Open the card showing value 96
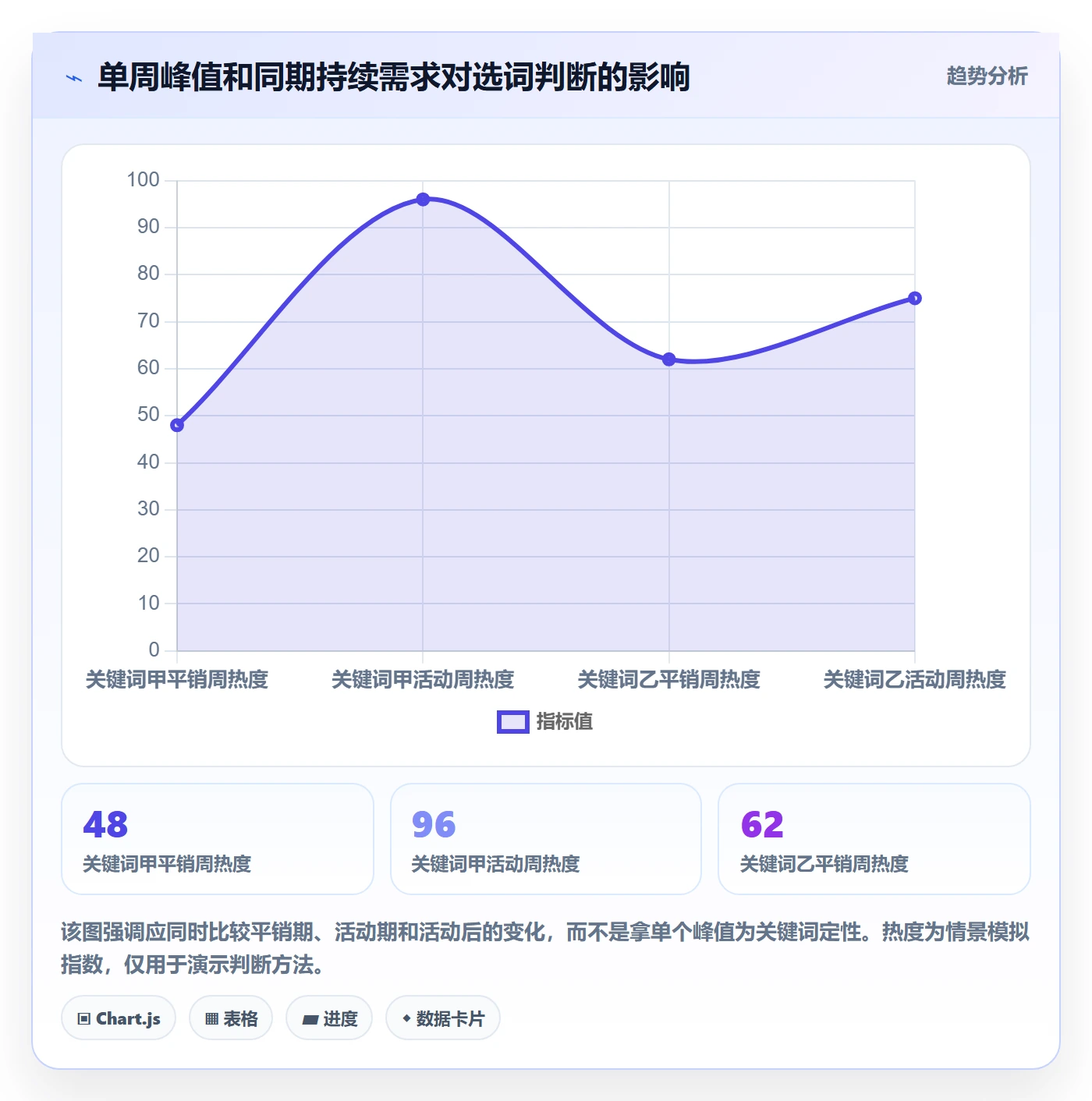1092x1101 pixels. click(546, 839)
